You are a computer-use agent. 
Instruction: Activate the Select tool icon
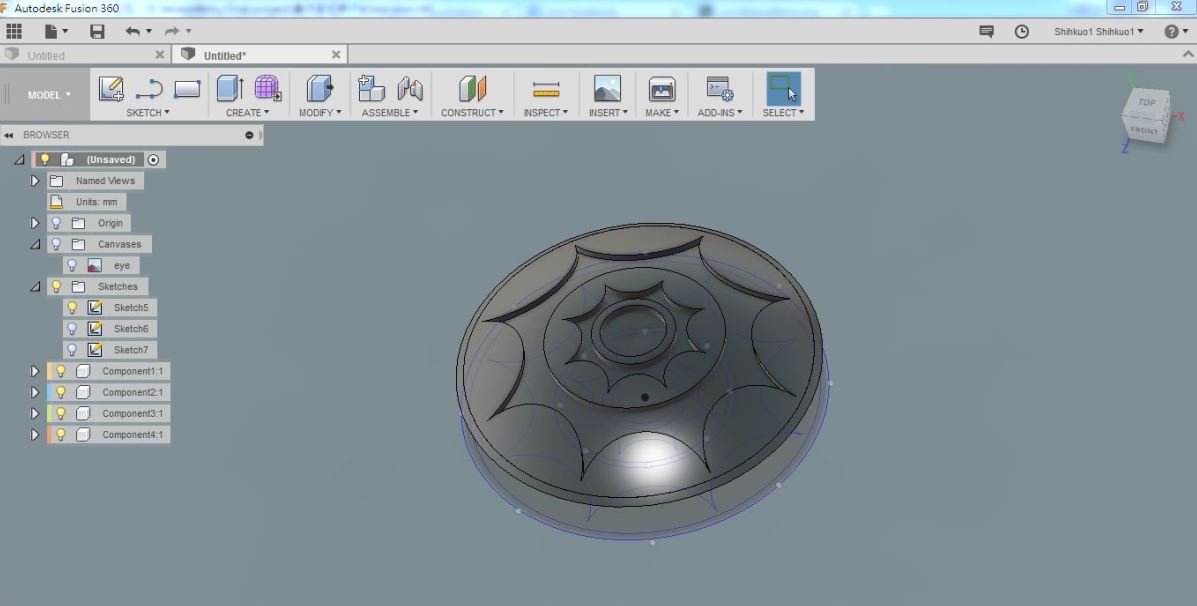(x=783, y=89)
